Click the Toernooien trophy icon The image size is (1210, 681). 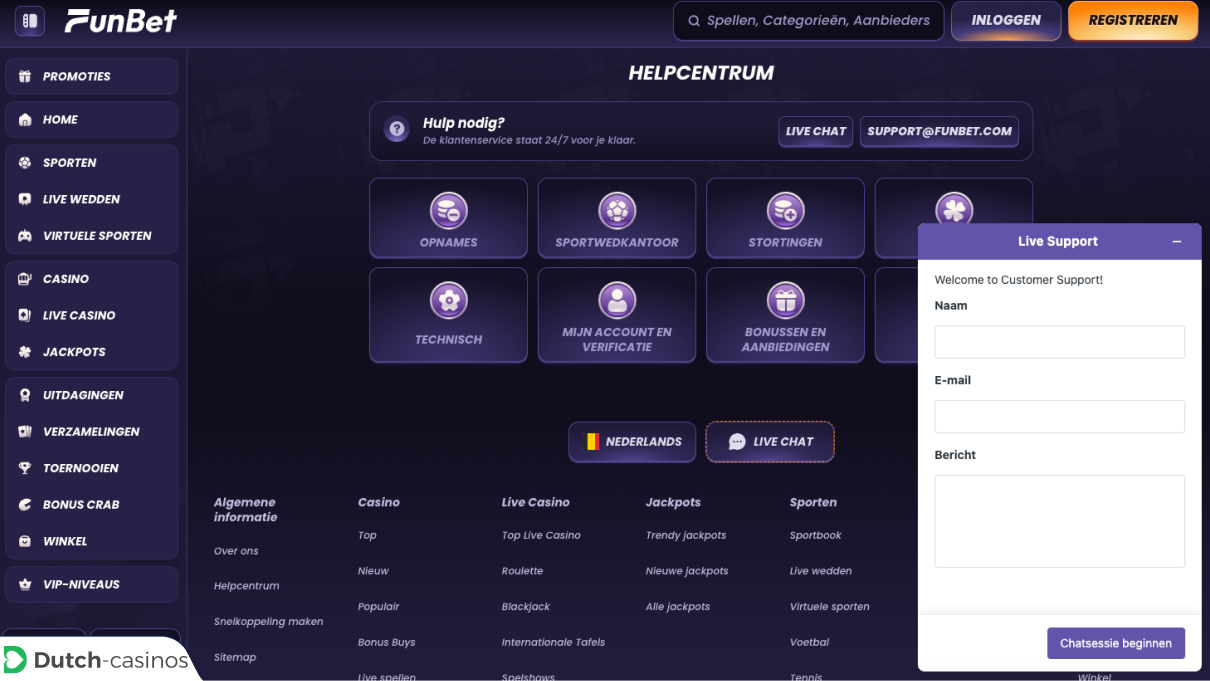[25, 468]
